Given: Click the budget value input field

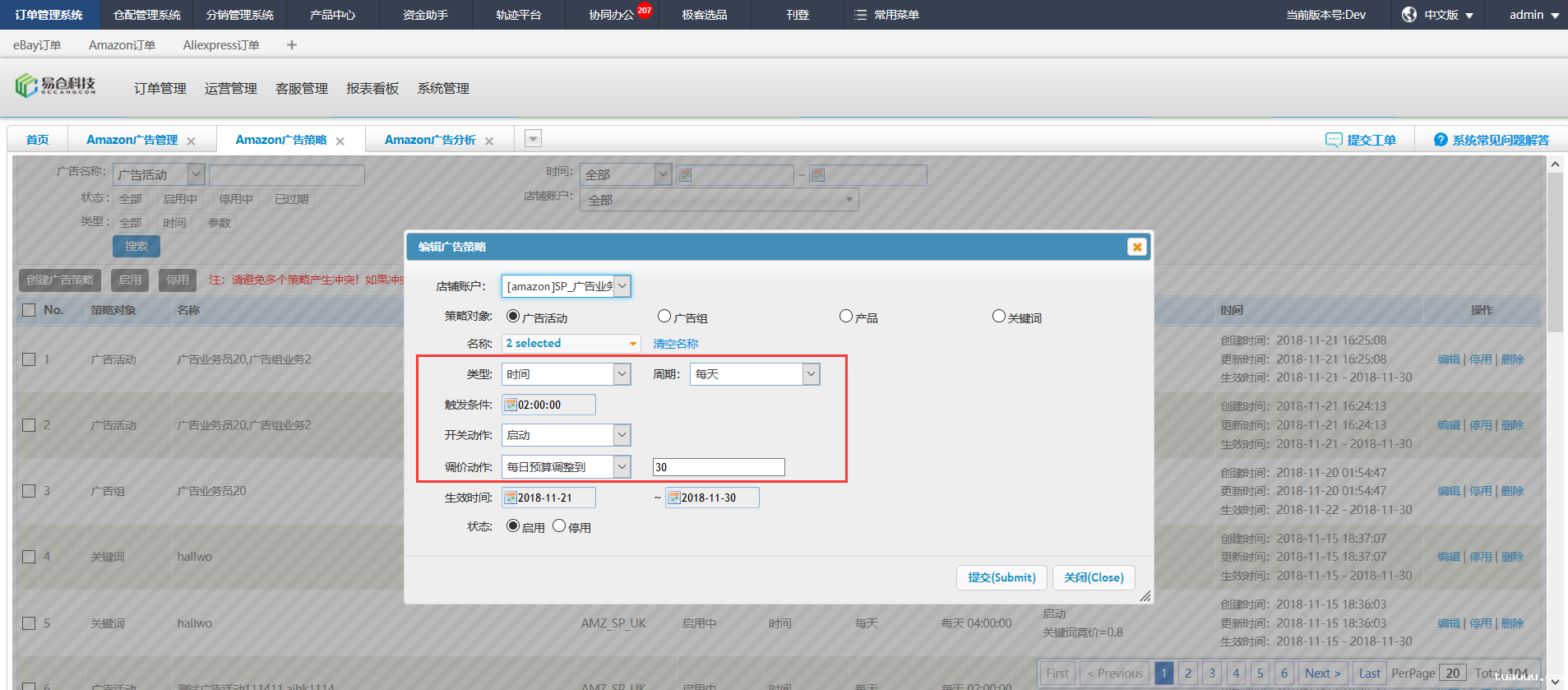Looking at the screenshot, I should pos(718,467).
